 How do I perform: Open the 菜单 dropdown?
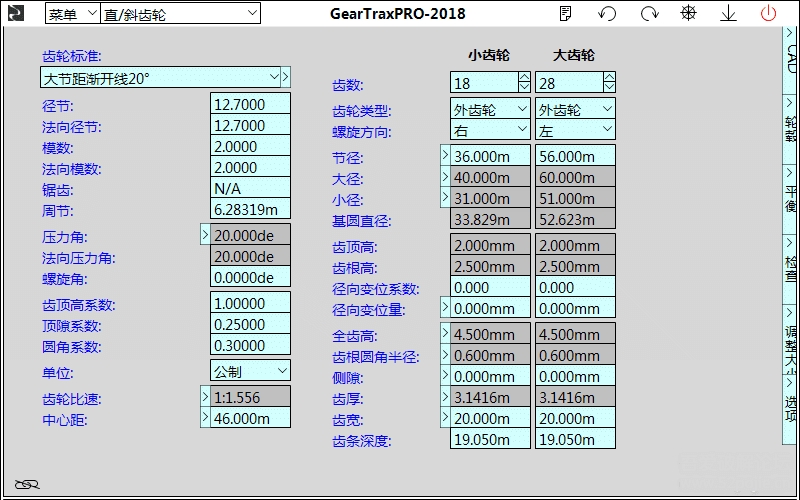(x=72, y=14)
